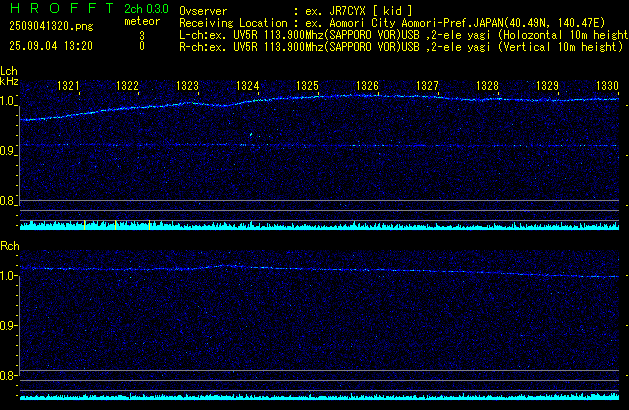Screen dimensions: 629x410
Task: Jump to the 1328 time tick
Action: click(487, 86)
